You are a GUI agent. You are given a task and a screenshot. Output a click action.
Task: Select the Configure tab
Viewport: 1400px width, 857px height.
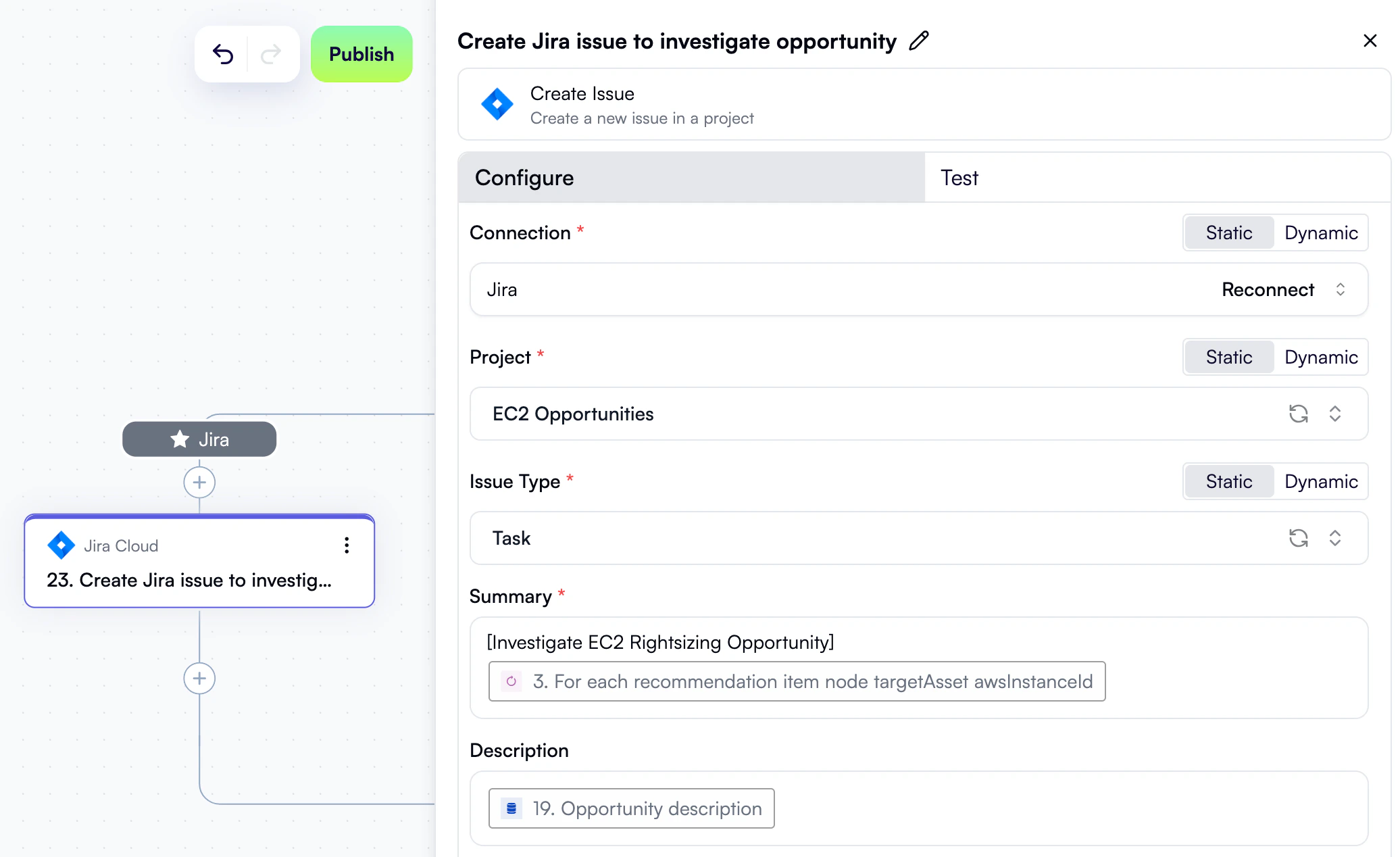524,177
